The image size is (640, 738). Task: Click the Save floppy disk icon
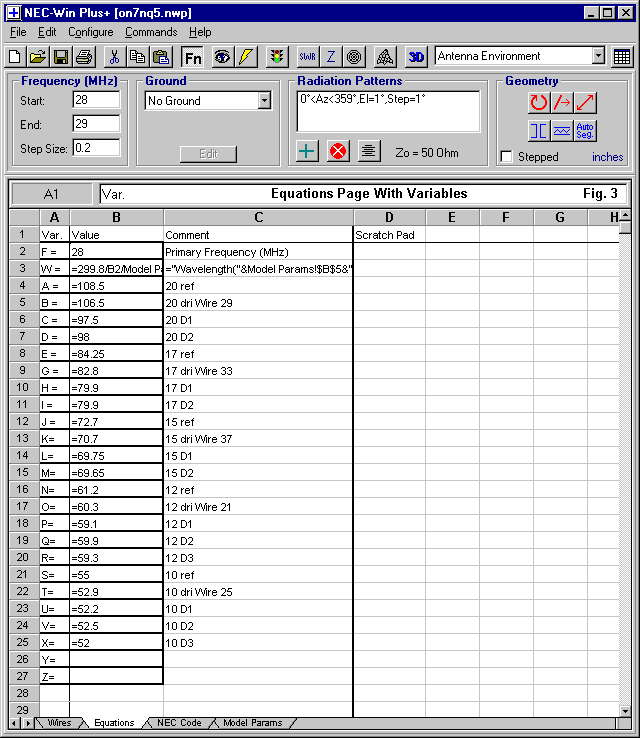click(x=60, y=57)
